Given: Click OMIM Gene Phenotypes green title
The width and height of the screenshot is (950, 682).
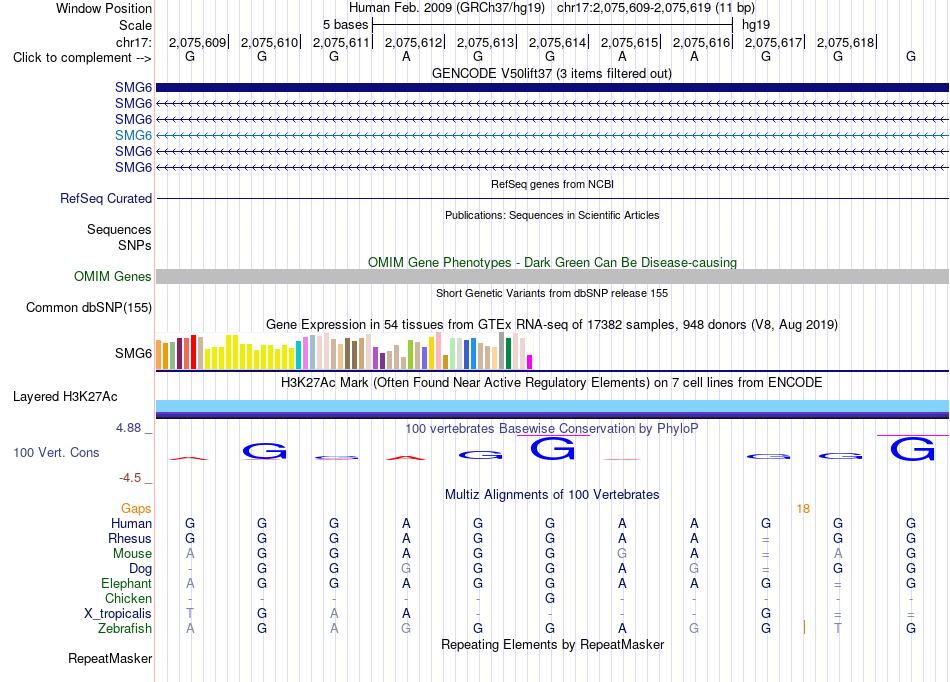Looking at the screenshot, I should point(552,262).
